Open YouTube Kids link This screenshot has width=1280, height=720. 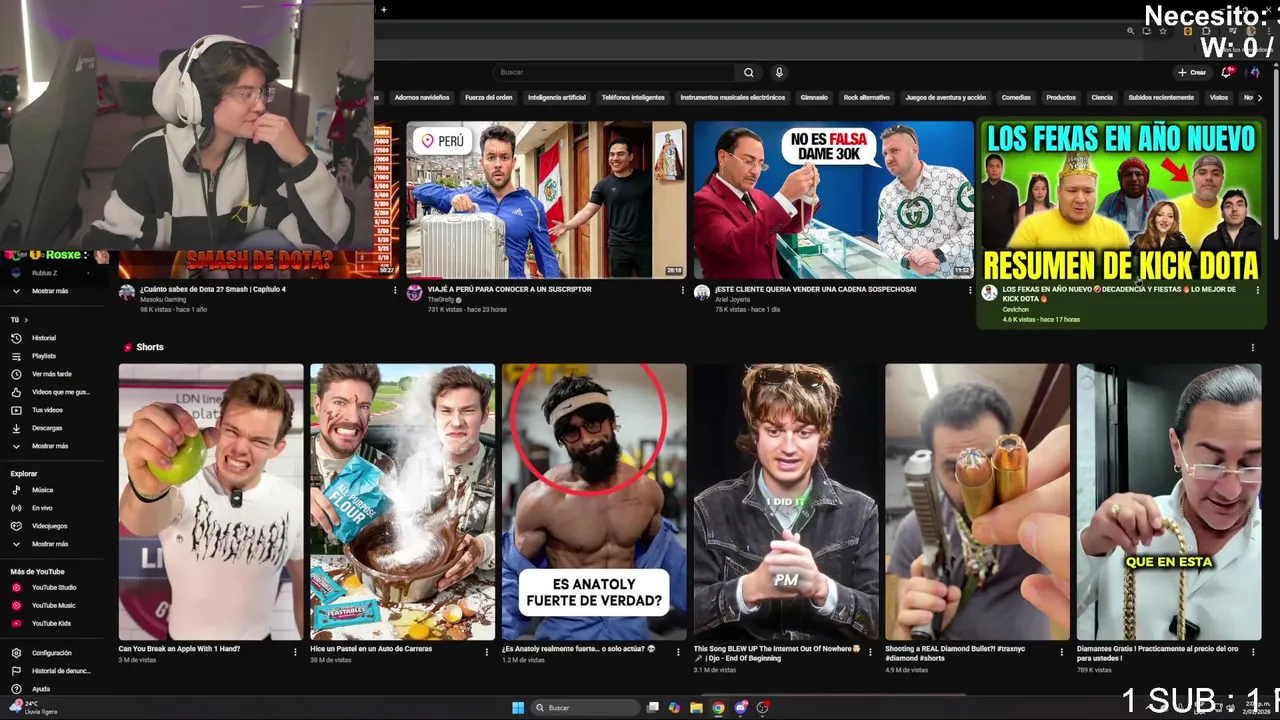[x=51, y=623]
